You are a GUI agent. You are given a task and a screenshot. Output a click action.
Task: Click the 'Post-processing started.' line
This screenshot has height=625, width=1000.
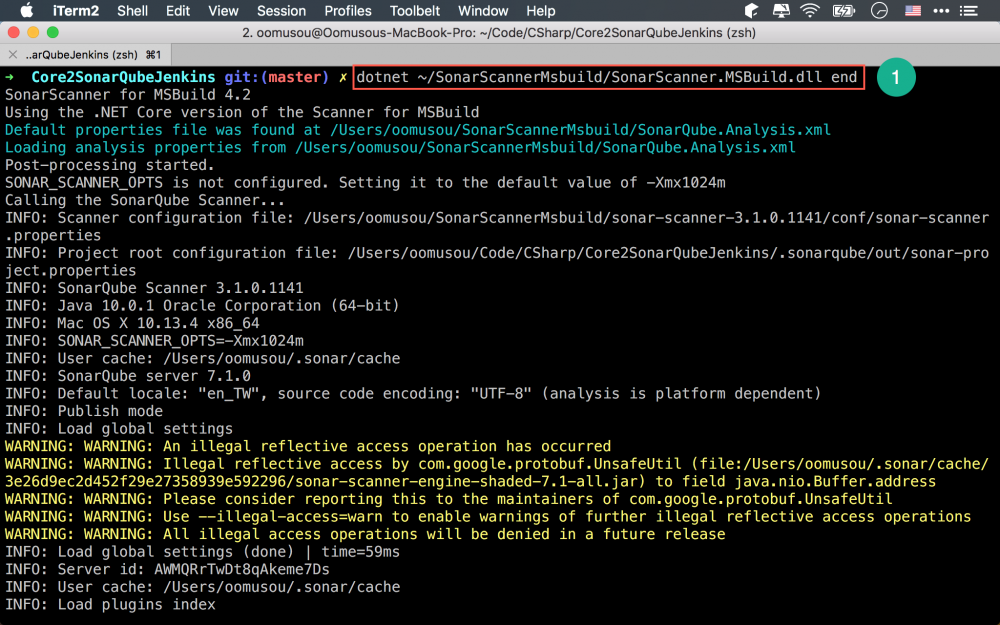click(x=110, y=165)
